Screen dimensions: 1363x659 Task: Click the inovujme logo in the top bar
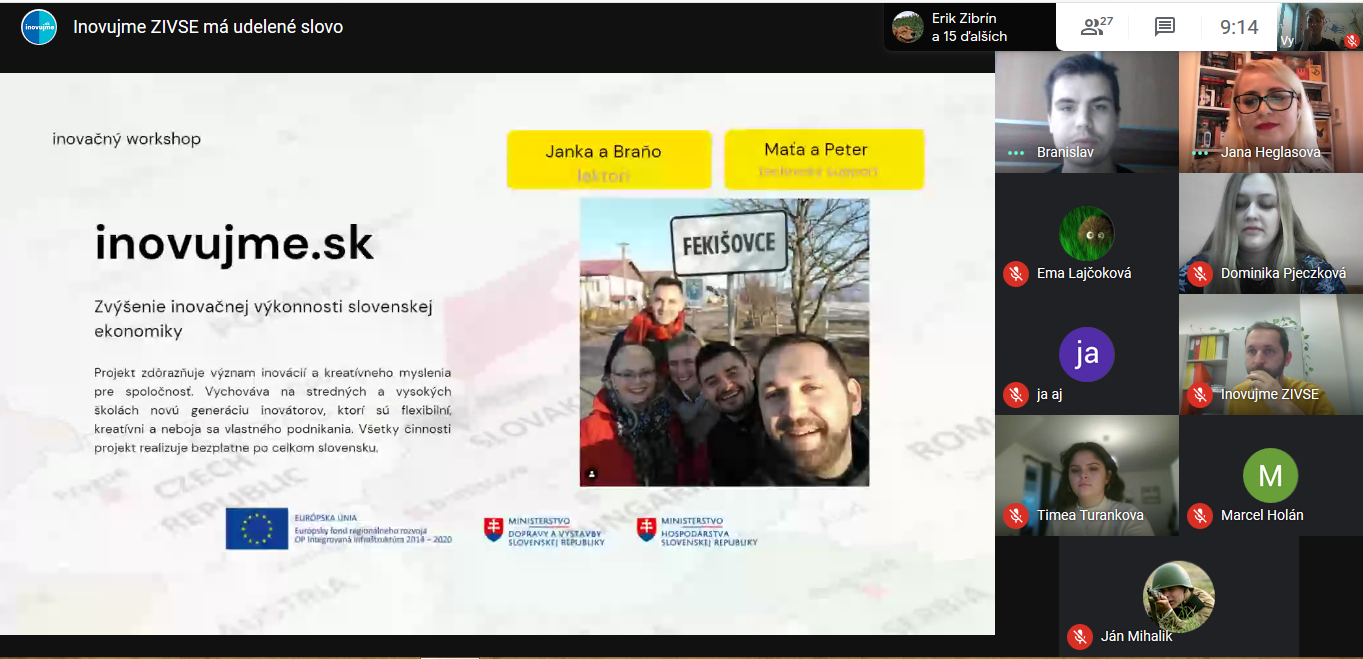pyautogui.click(x=39, y=27)
